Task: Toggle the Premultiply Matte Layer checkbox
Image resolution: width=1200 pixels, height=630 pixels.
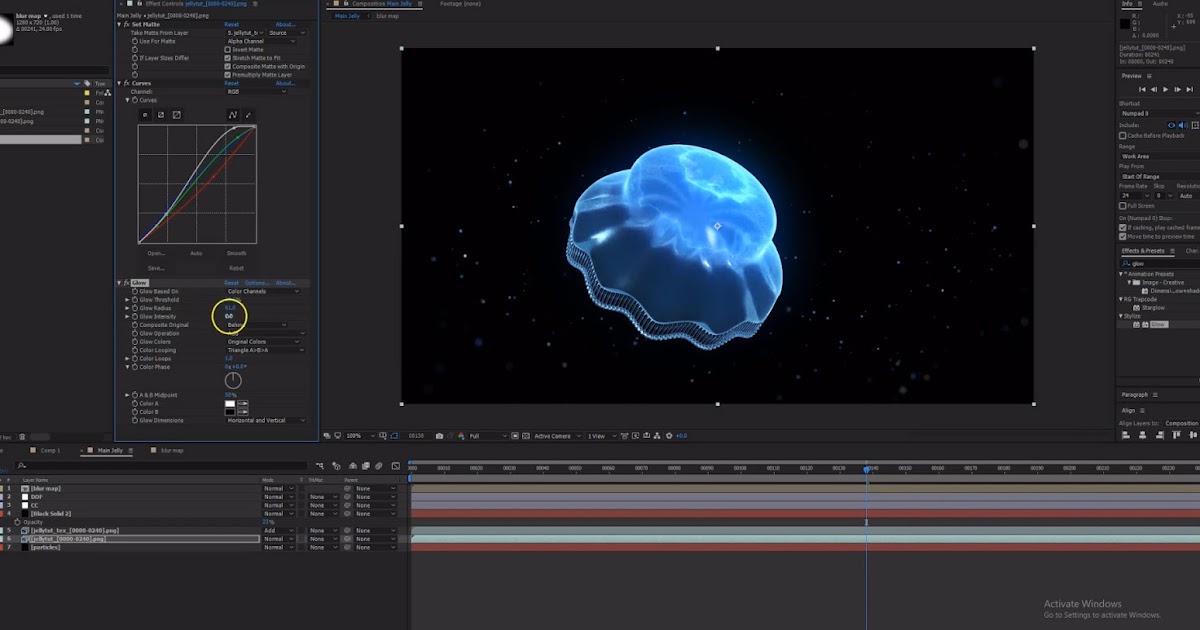Action: point(228,75)
